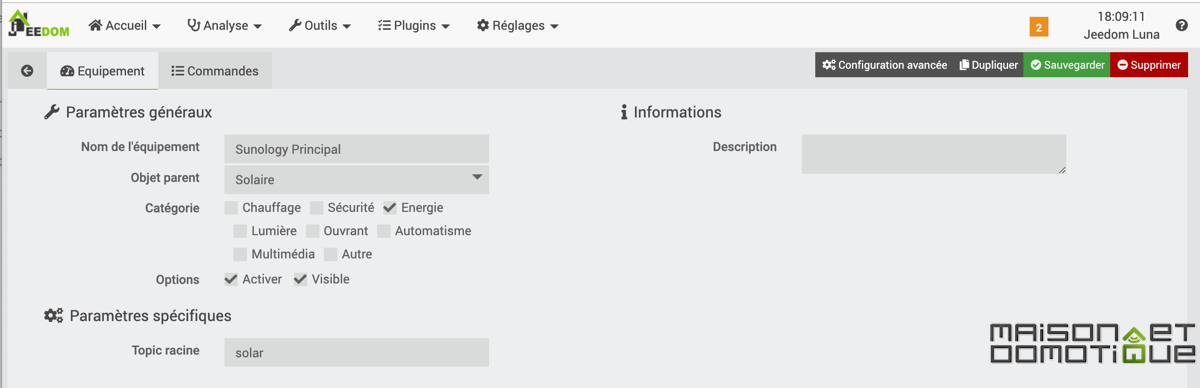Image resolution: width=1200 pixels, height=388 pixels.
Task: Toggle the Multimédia category checkbox
Action: point(240,255)
